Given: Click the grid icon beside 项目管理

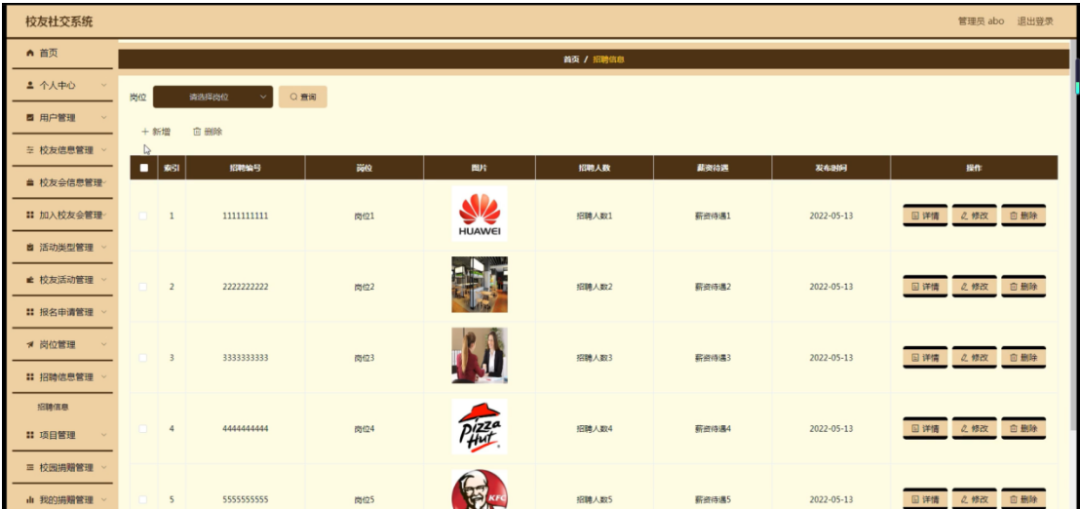Looking at the screenshot, I should click(x=30, y=435).
